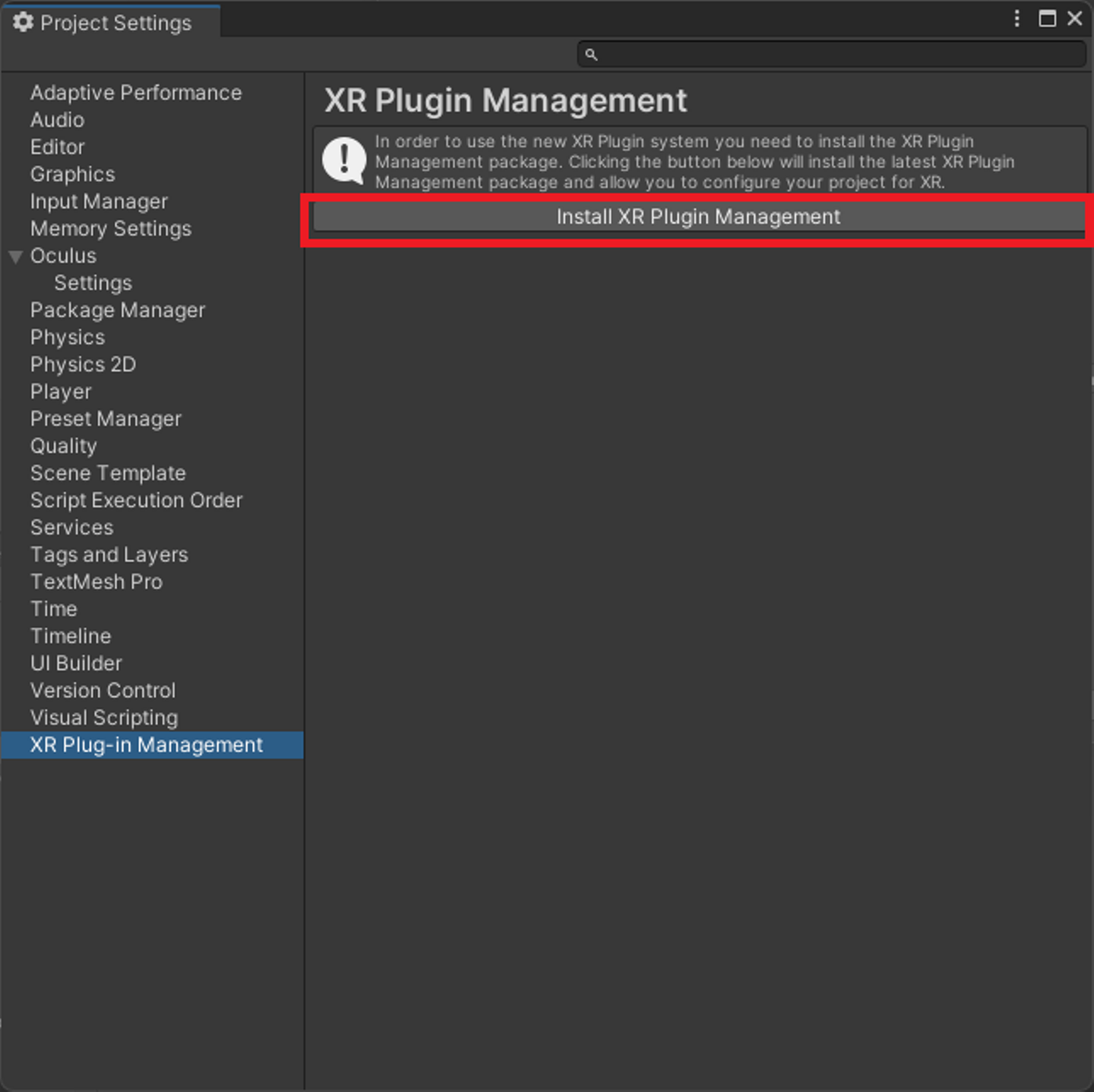
Task: Show the Tags and Layers settings
Action: [109, 555]
